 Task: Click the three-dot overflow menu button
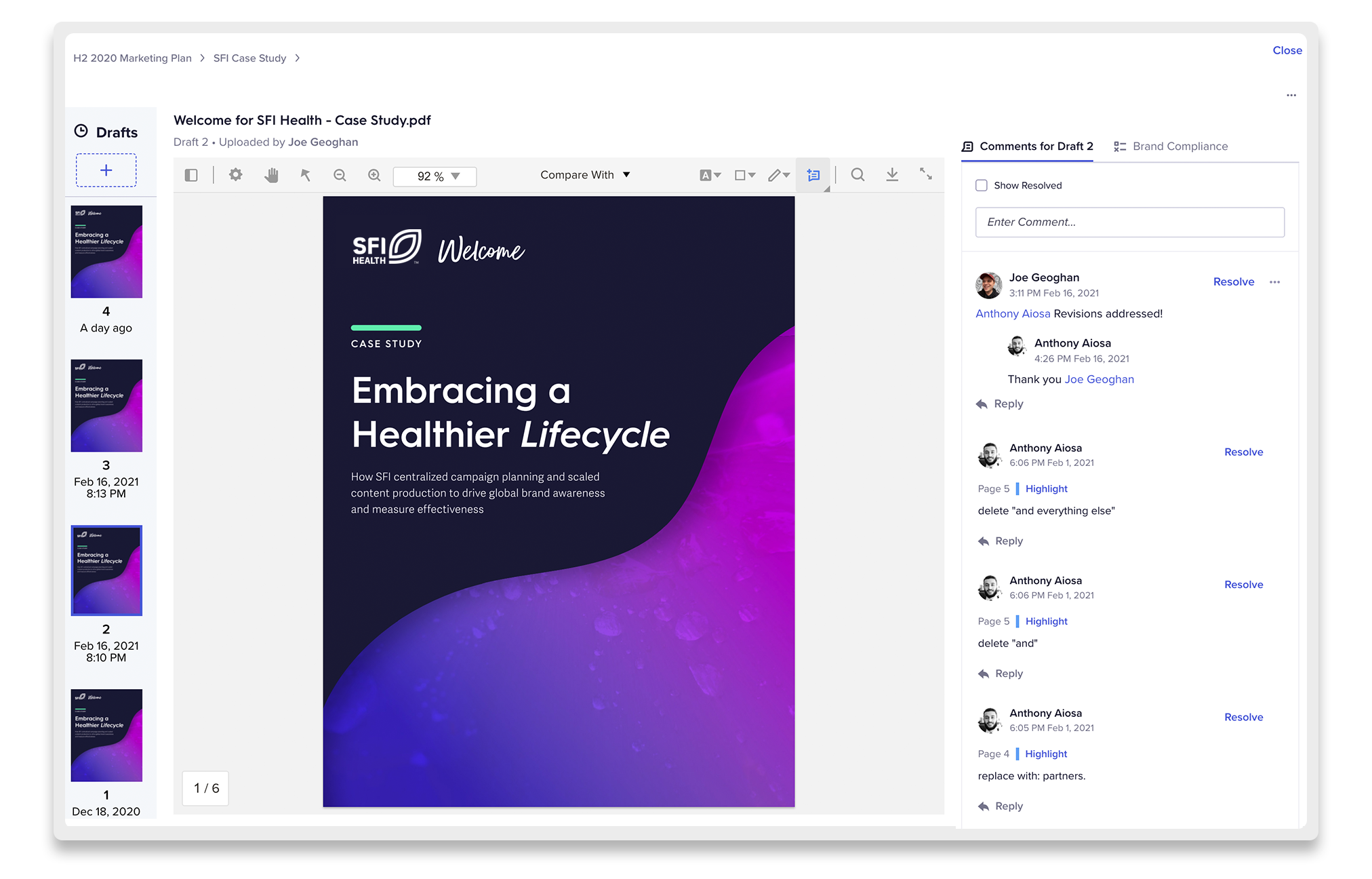click(1291, 94)
